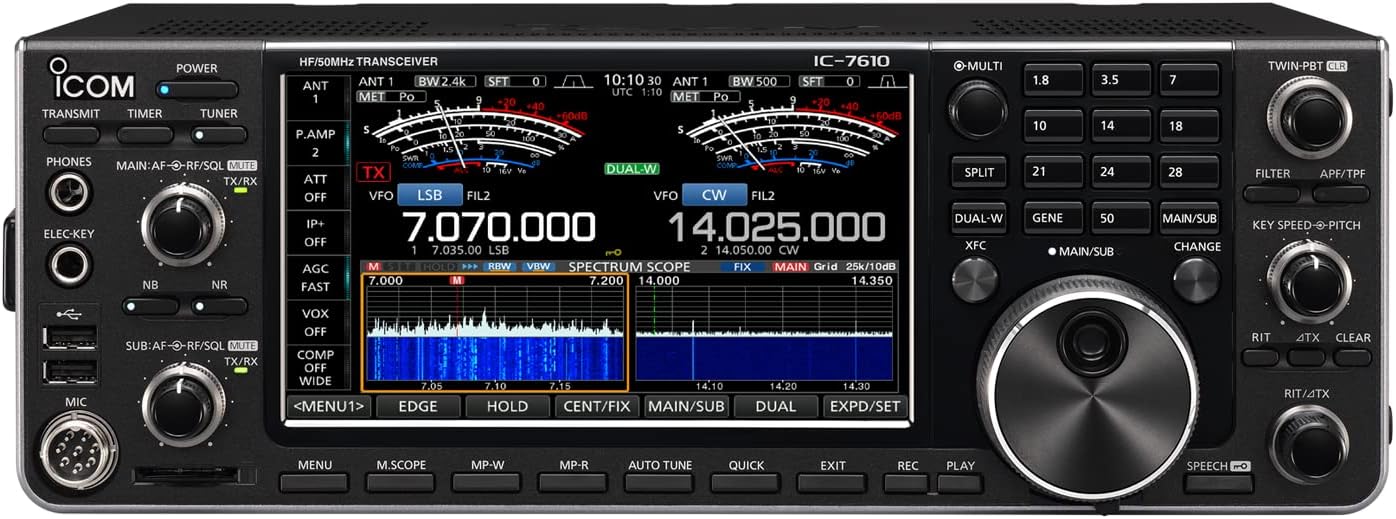Tap the <MENU1> scope menu key
Image resolution: width=1396 pixels, height=519 pixels.
(328, 406)
